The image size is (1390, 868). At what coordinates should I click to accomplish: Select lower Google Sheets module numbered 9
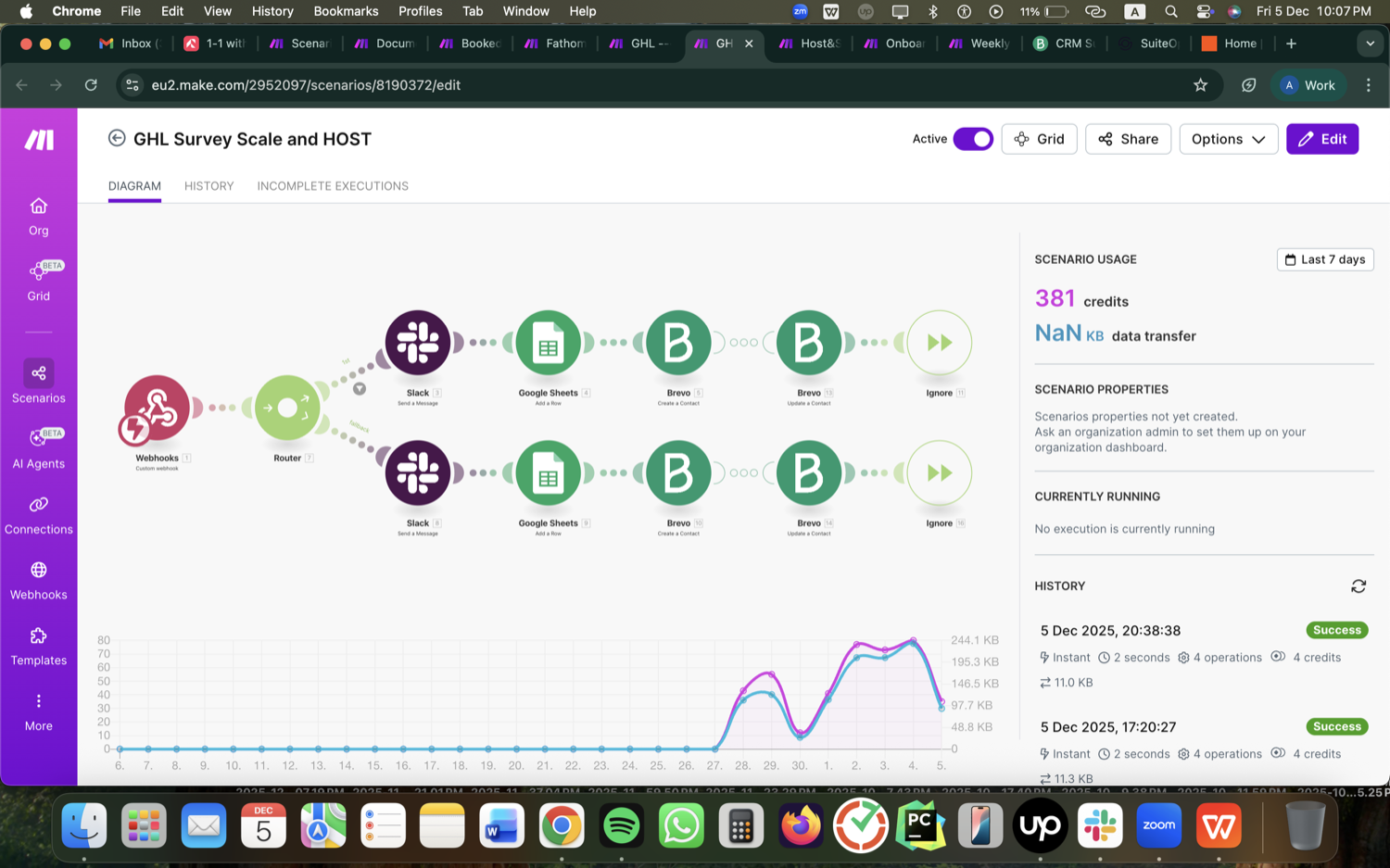(549, 473)
